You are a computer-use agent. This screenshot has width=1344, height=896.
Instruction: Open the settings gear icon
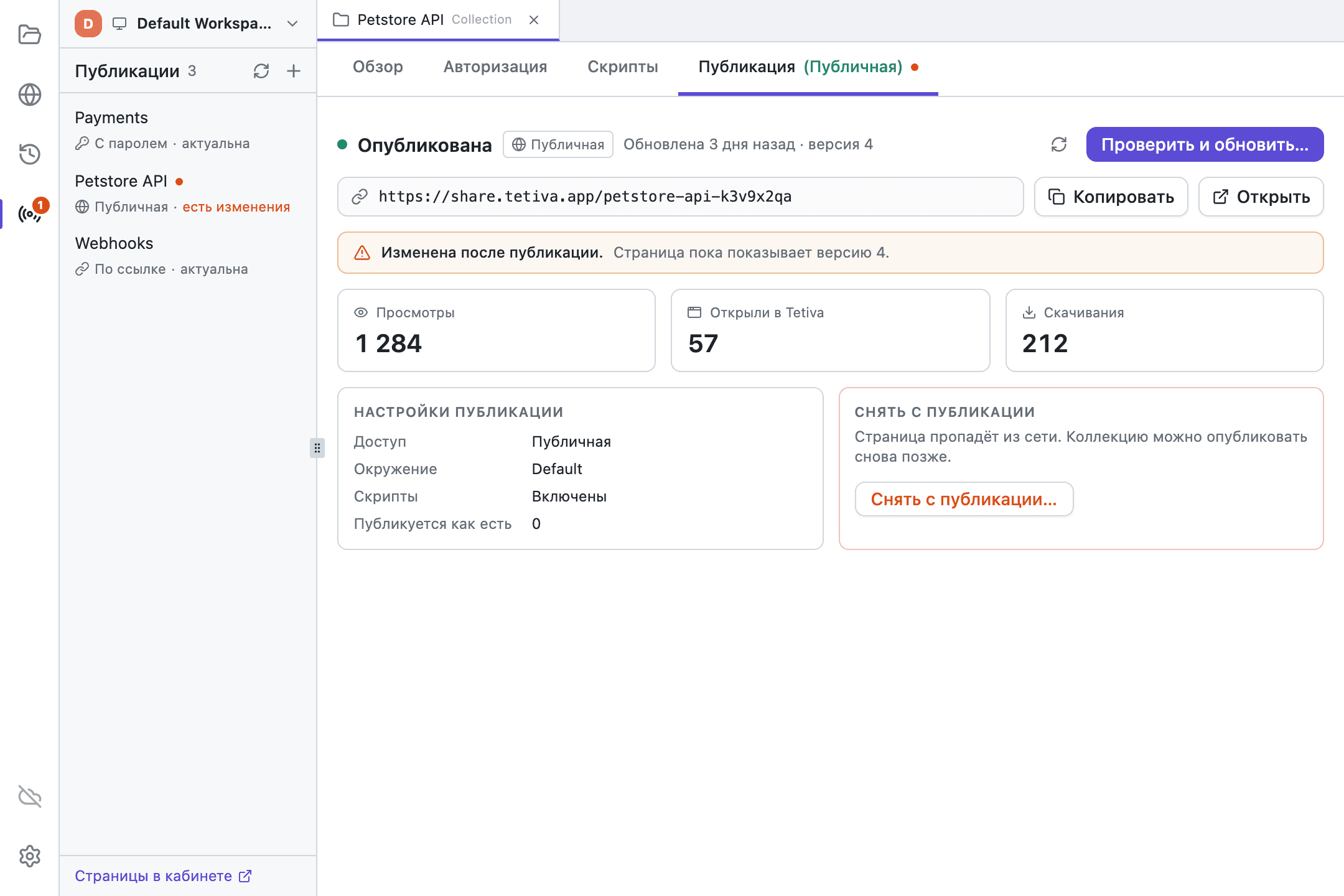pyautogui.click(x=29, y=856)
